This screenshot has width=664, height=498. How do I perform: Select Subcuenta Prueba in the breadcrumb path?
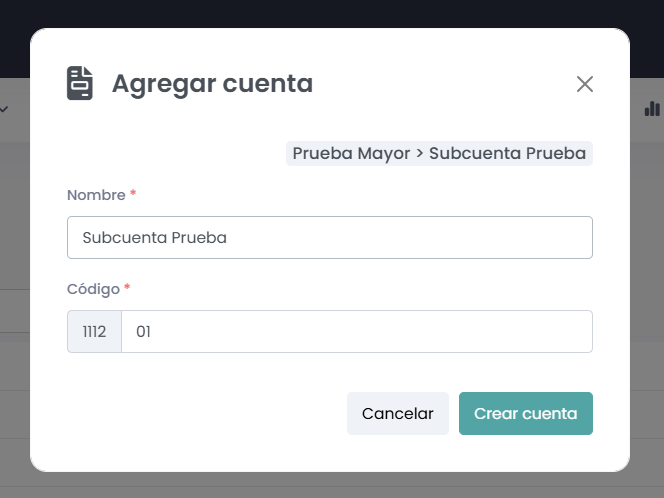click(x=507, y=153)
